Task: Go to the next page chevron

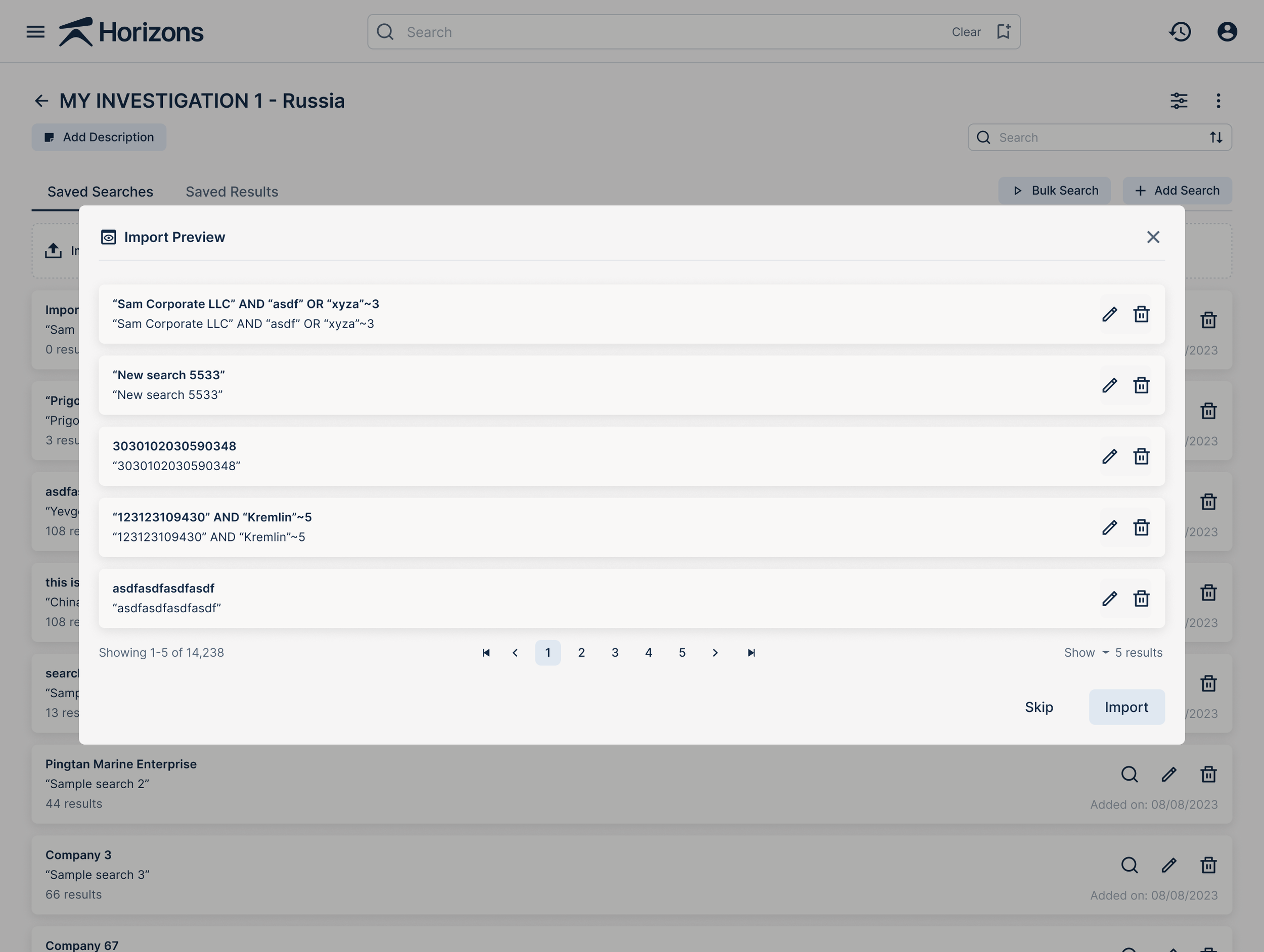Action: coord(715,653)
